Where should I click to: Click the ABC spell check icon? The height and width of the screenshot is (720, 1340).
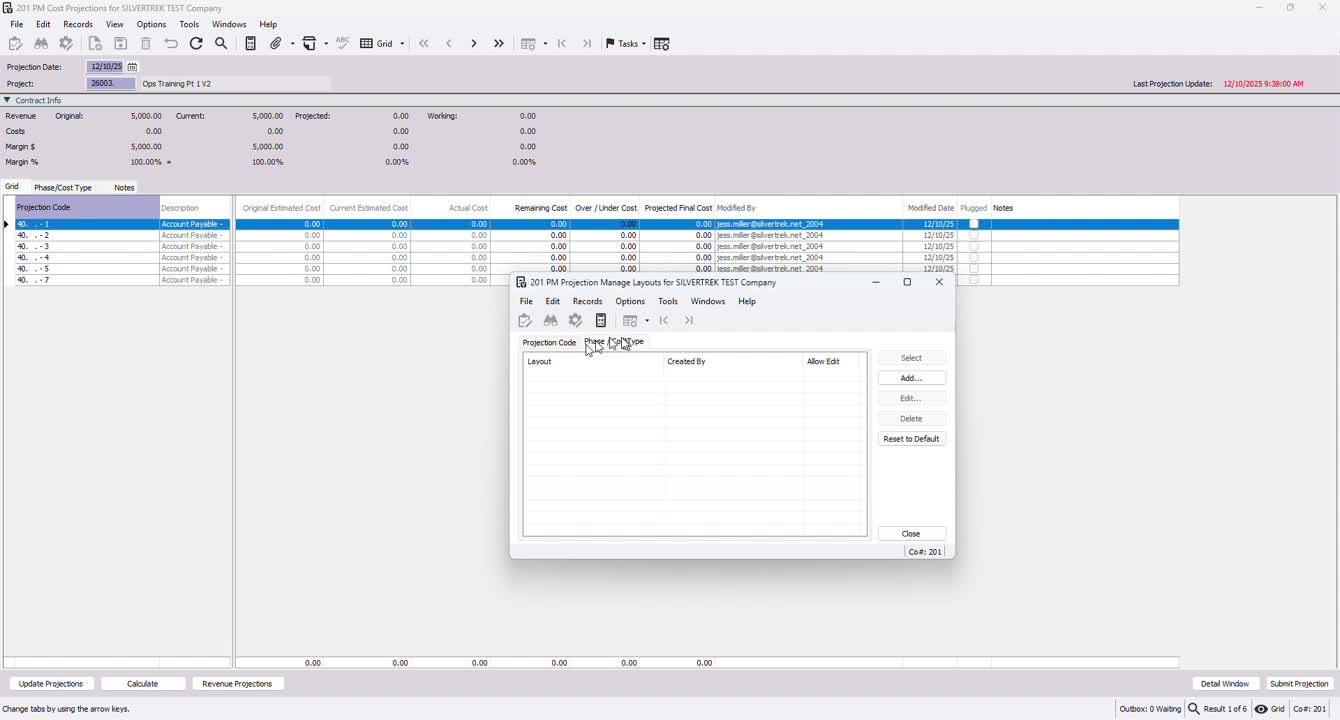[343, 43]
